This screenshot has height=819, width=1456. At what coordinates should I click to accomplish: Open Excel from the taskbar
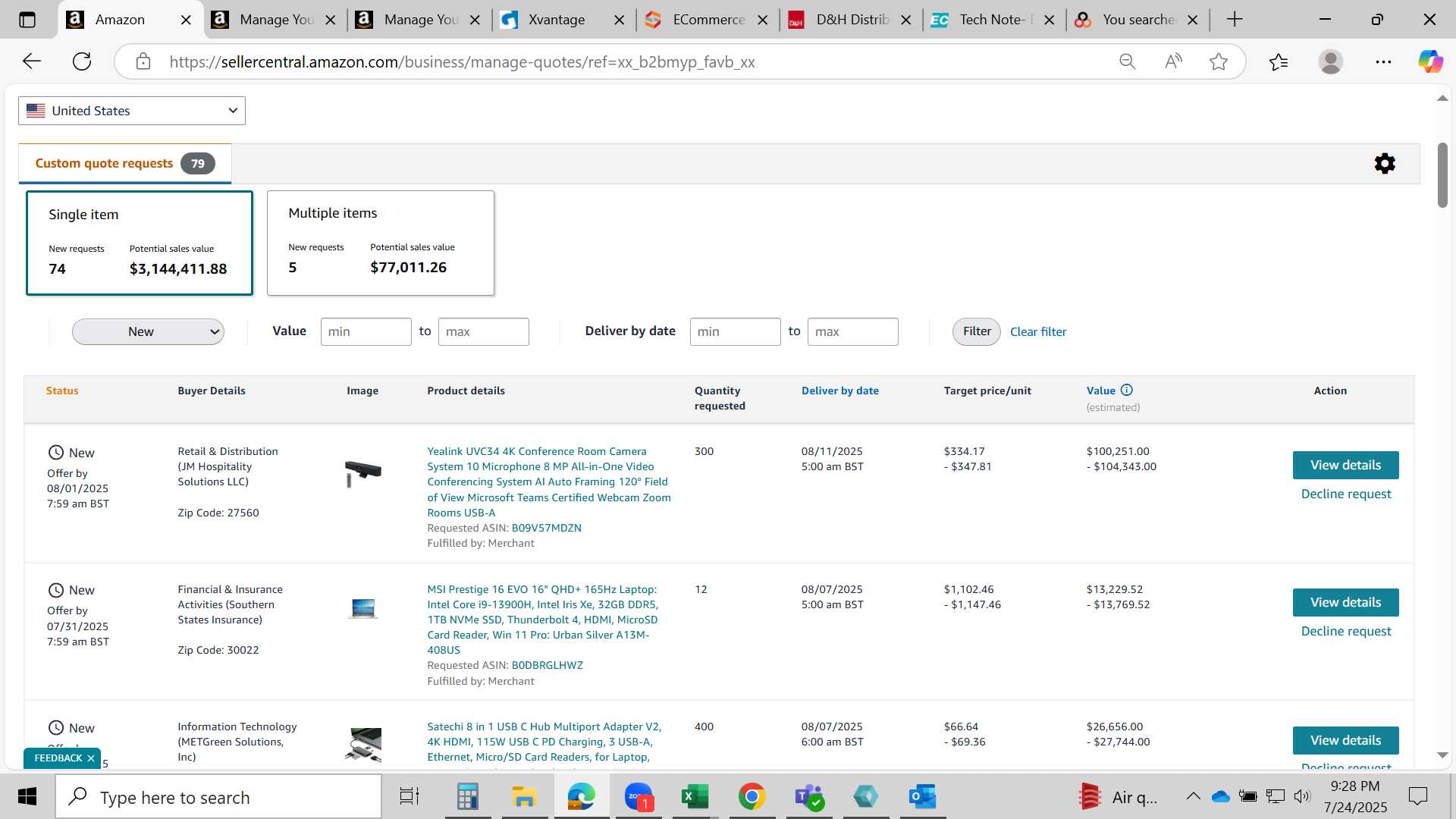(x=695, y=796)
